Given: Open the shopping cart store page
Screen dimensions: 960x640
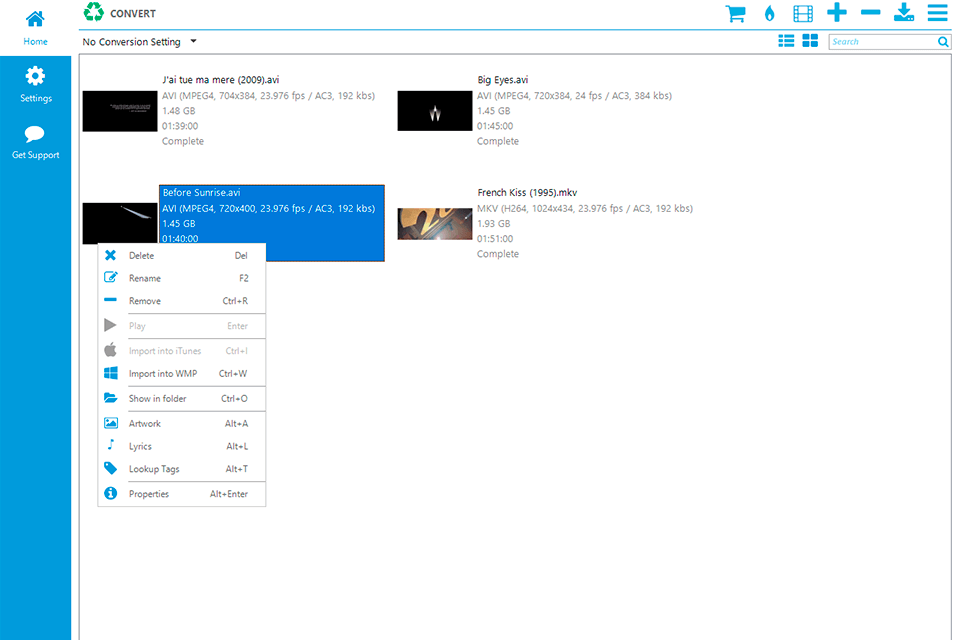Looking at the screenshot, I should click(x=736, y=14).
